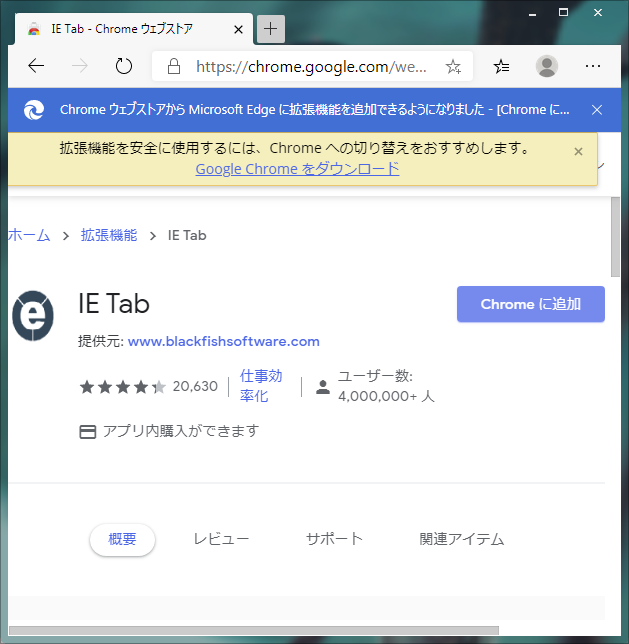The height and width of the screenshot is (644, 629).
Task: Open the 仕事効率化 category link
Action: coord(261,386)
